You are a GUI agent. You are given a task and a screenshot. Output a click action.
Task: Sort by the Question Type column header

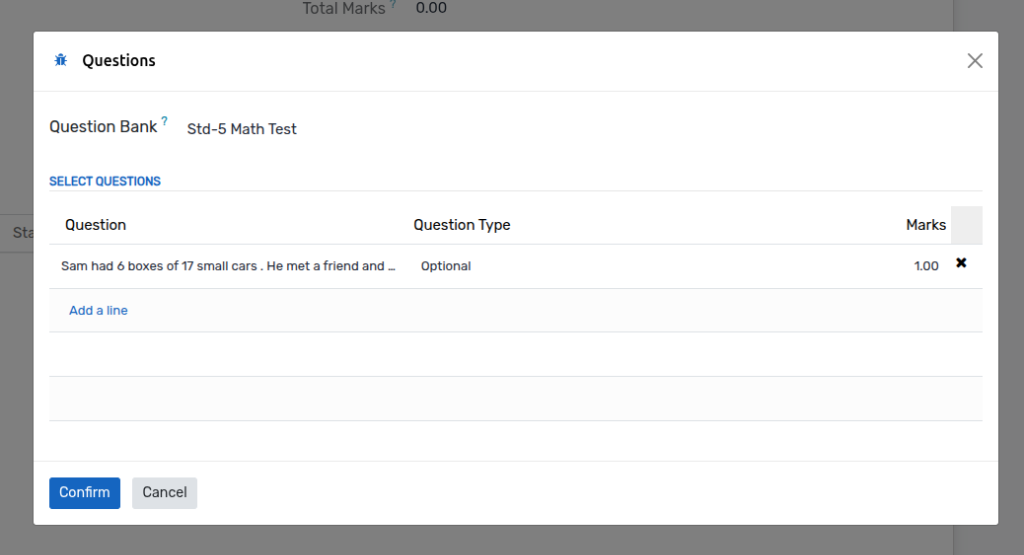pyautogui.click(x=462, y=225)
